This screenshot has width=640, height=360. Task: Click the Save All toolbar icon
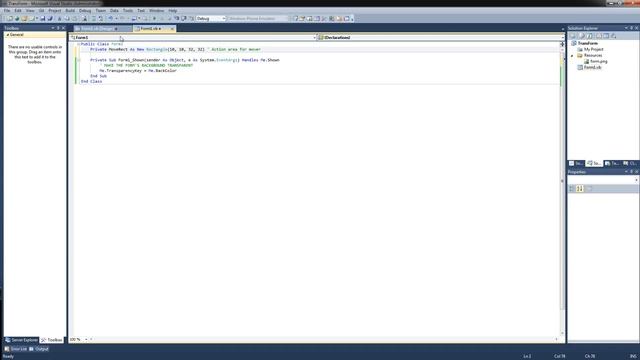coord(50,19)
